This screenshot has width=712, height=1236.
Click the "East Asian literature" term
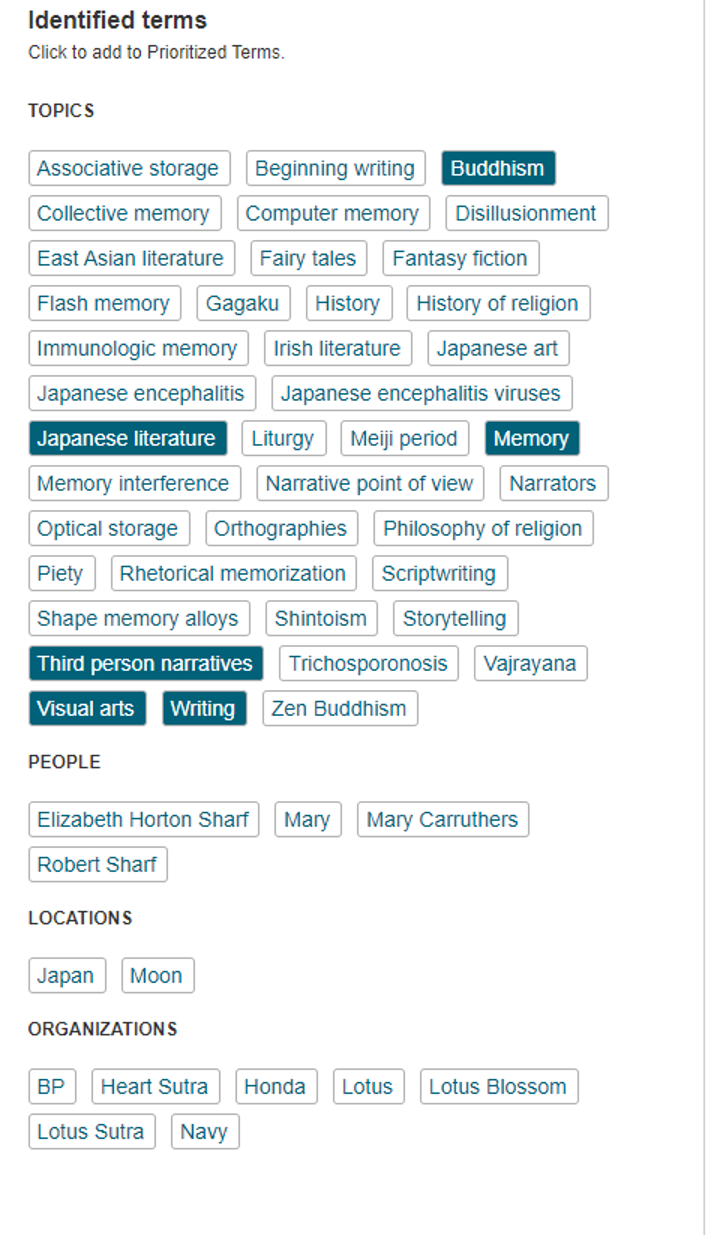131,258
